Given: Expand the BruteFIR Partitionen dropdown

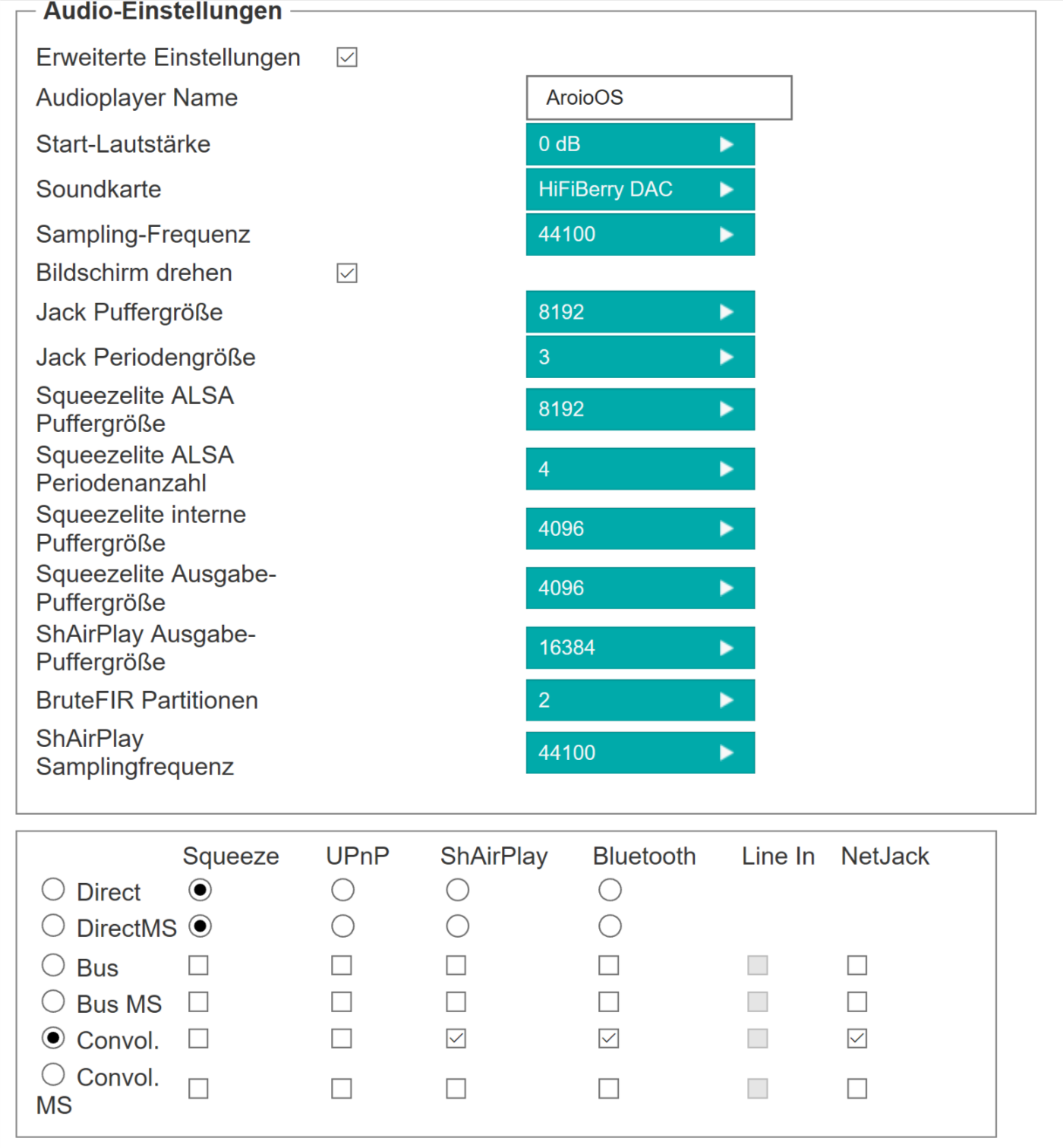Looking at the screenshot, I should 640,700.
